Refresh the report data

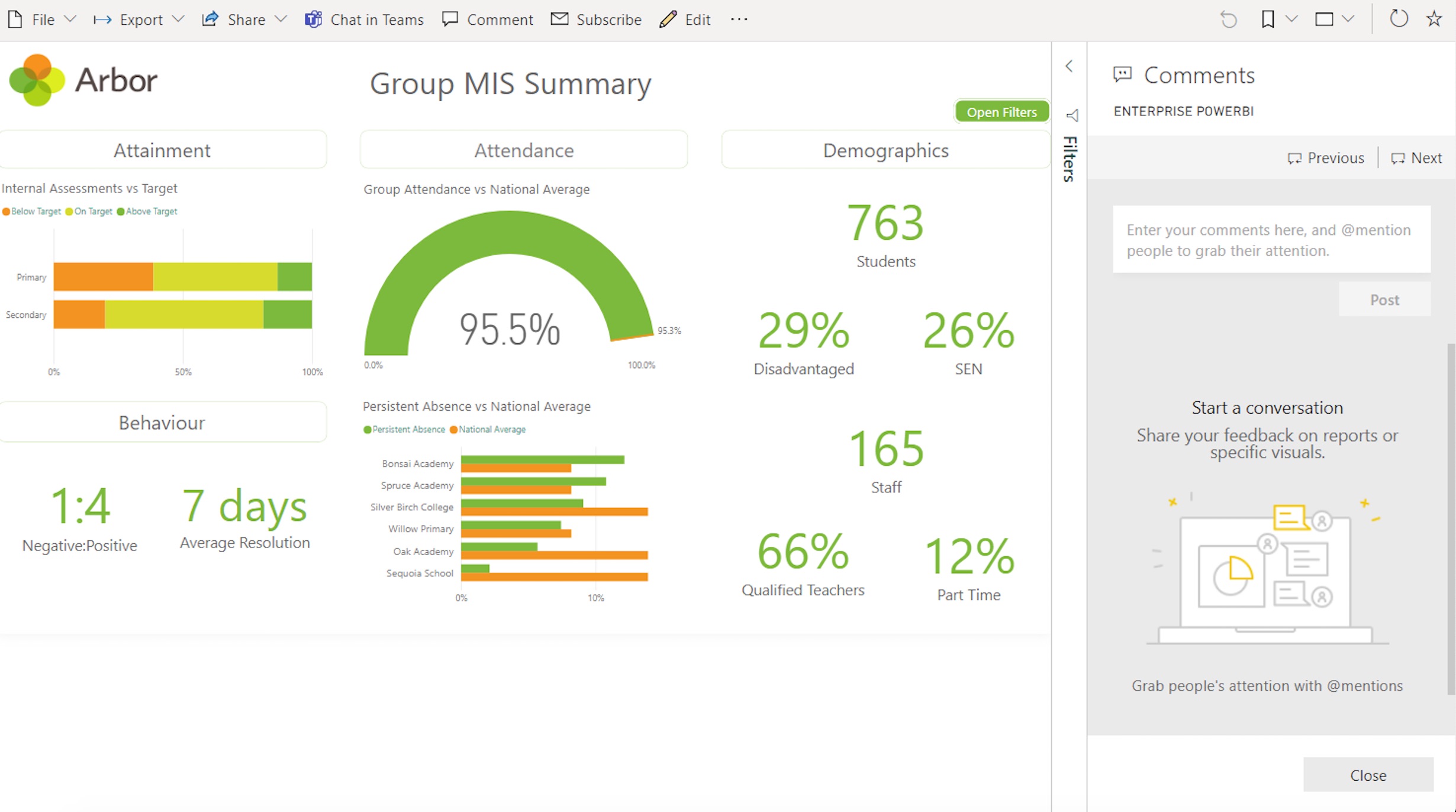coord(1399,19)
